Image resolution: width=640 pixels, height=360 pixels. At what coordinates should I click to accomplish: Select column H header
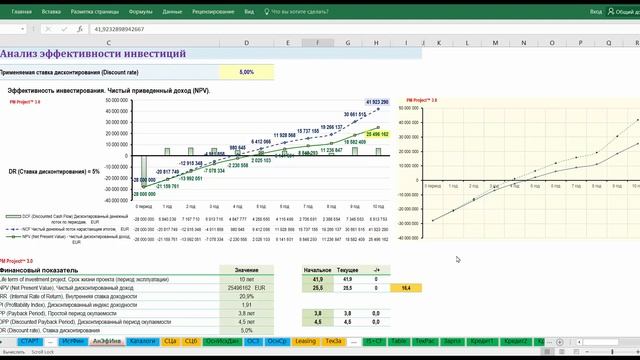point(376,42)
